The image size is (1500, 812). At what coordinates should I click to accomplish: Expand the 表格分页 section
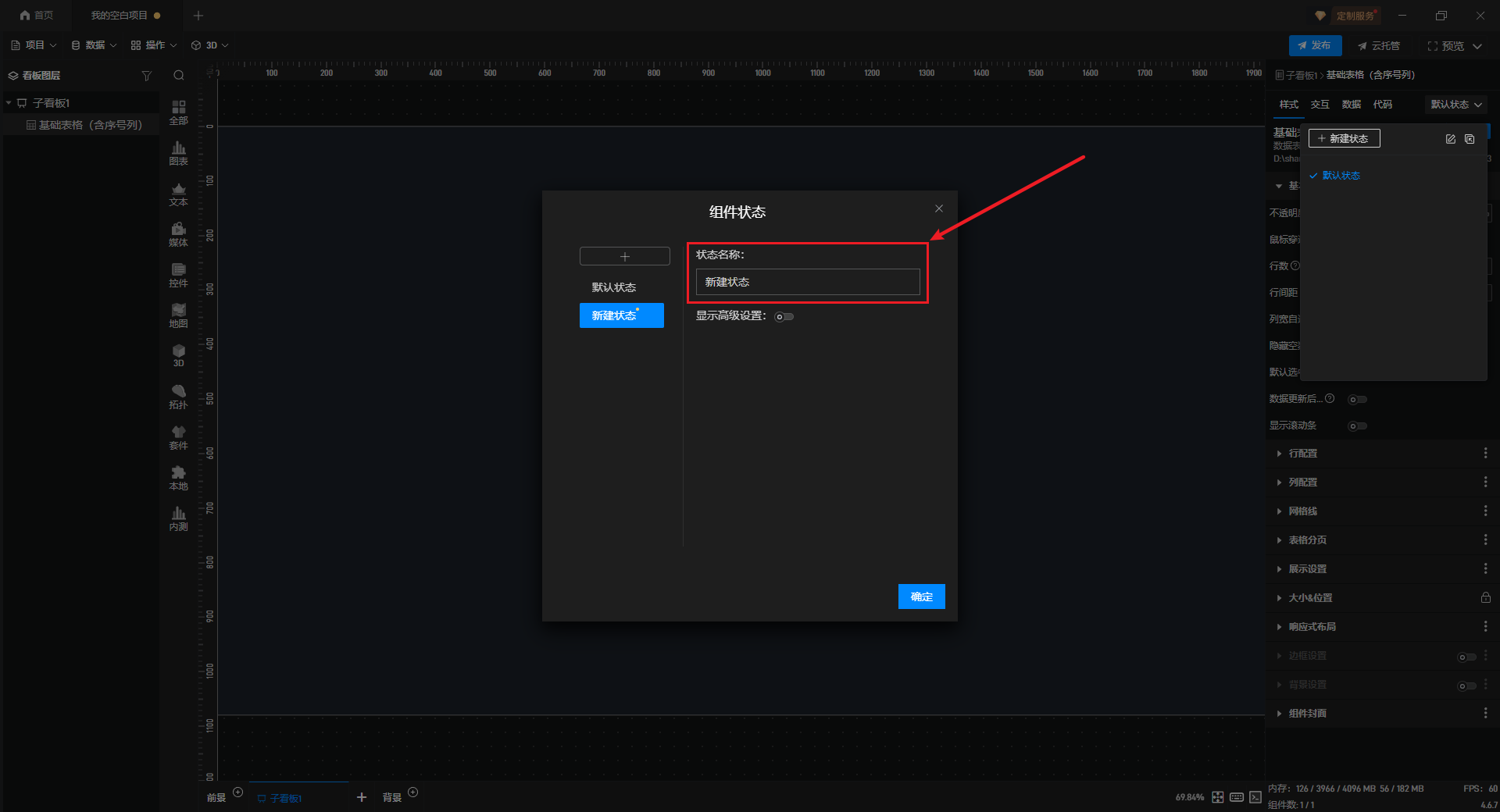(1307, 540)
